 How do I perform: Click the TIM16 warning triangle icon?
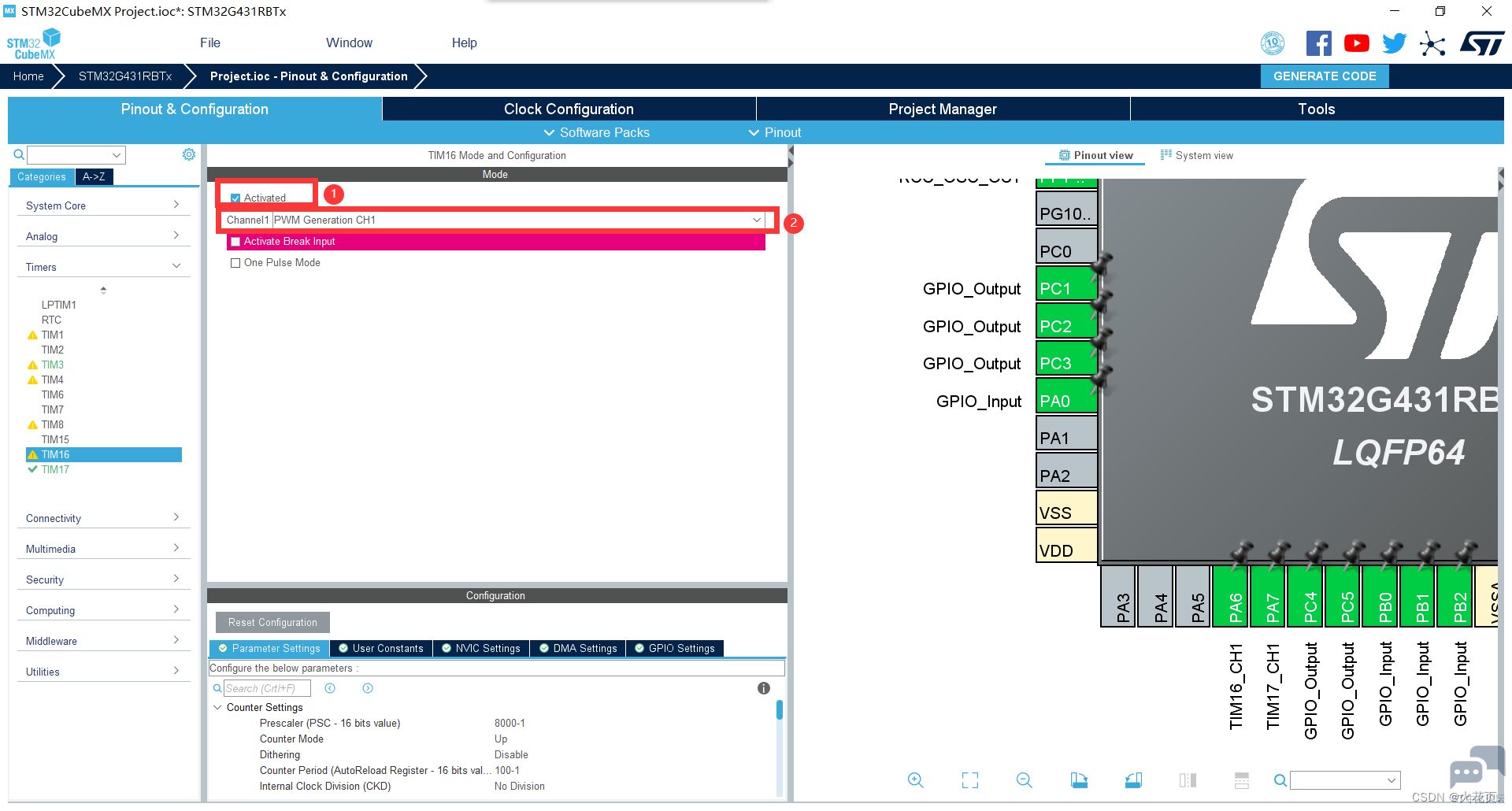tap(32, 454)
